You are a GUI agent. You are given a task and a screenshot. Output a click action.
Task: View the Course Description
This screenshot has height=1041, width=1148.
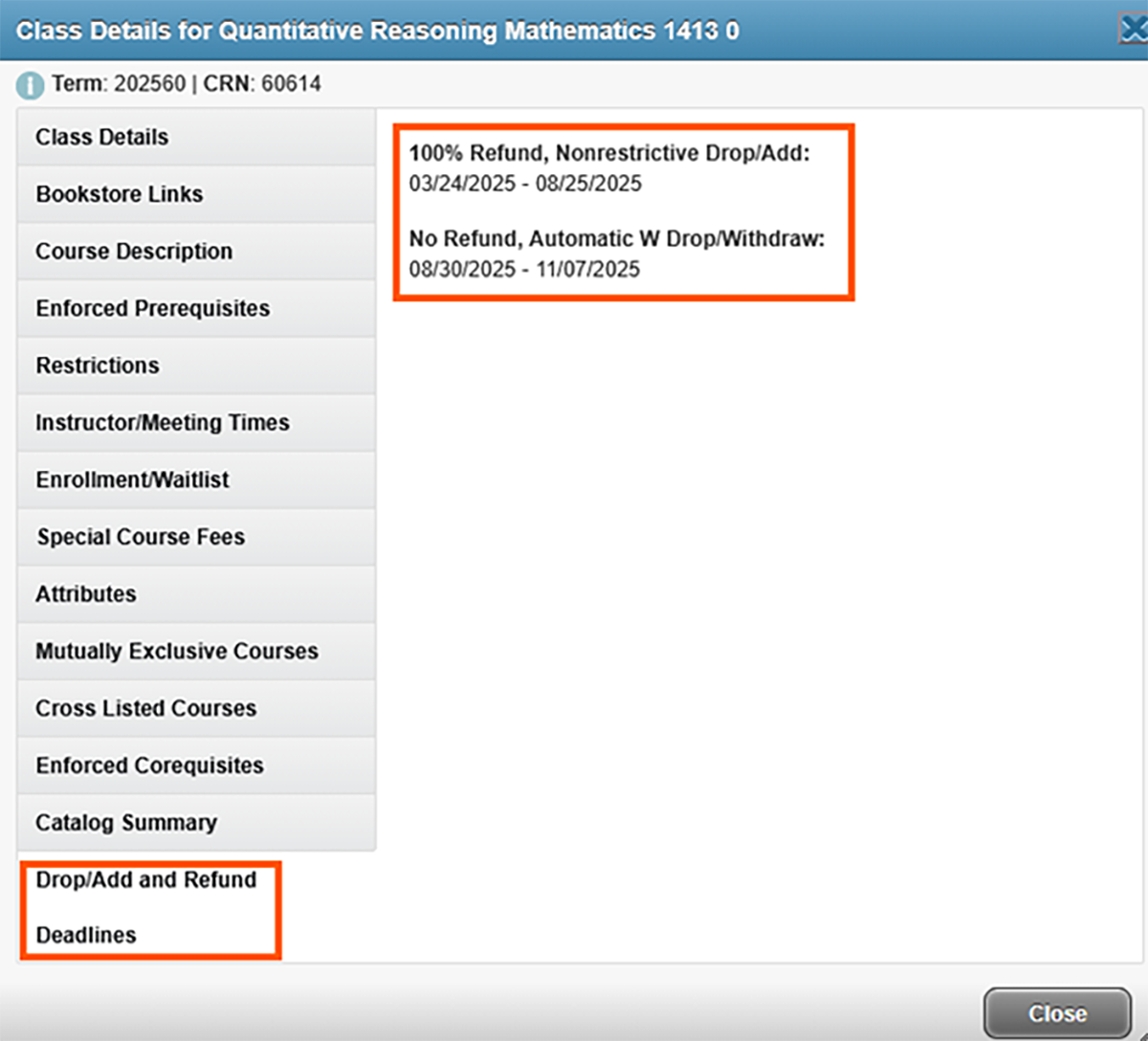(x=134, y=251)
